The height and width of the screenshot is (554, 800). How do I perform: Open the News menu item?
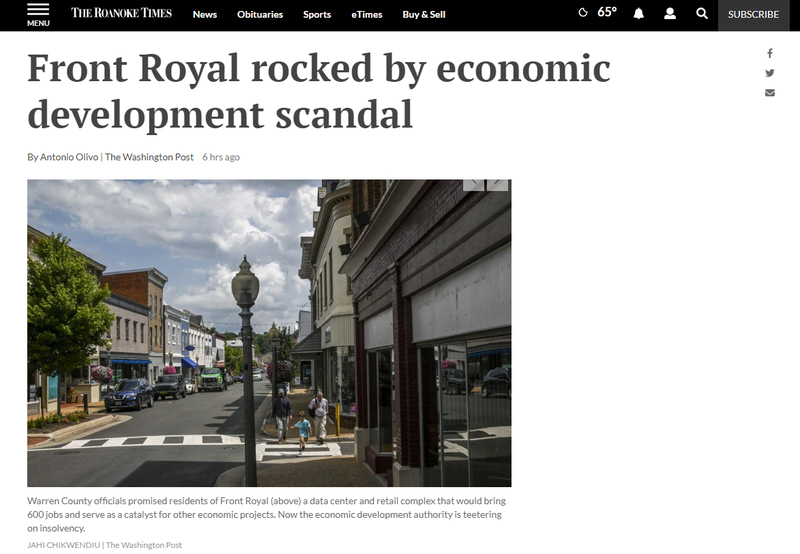click(205, 14)
